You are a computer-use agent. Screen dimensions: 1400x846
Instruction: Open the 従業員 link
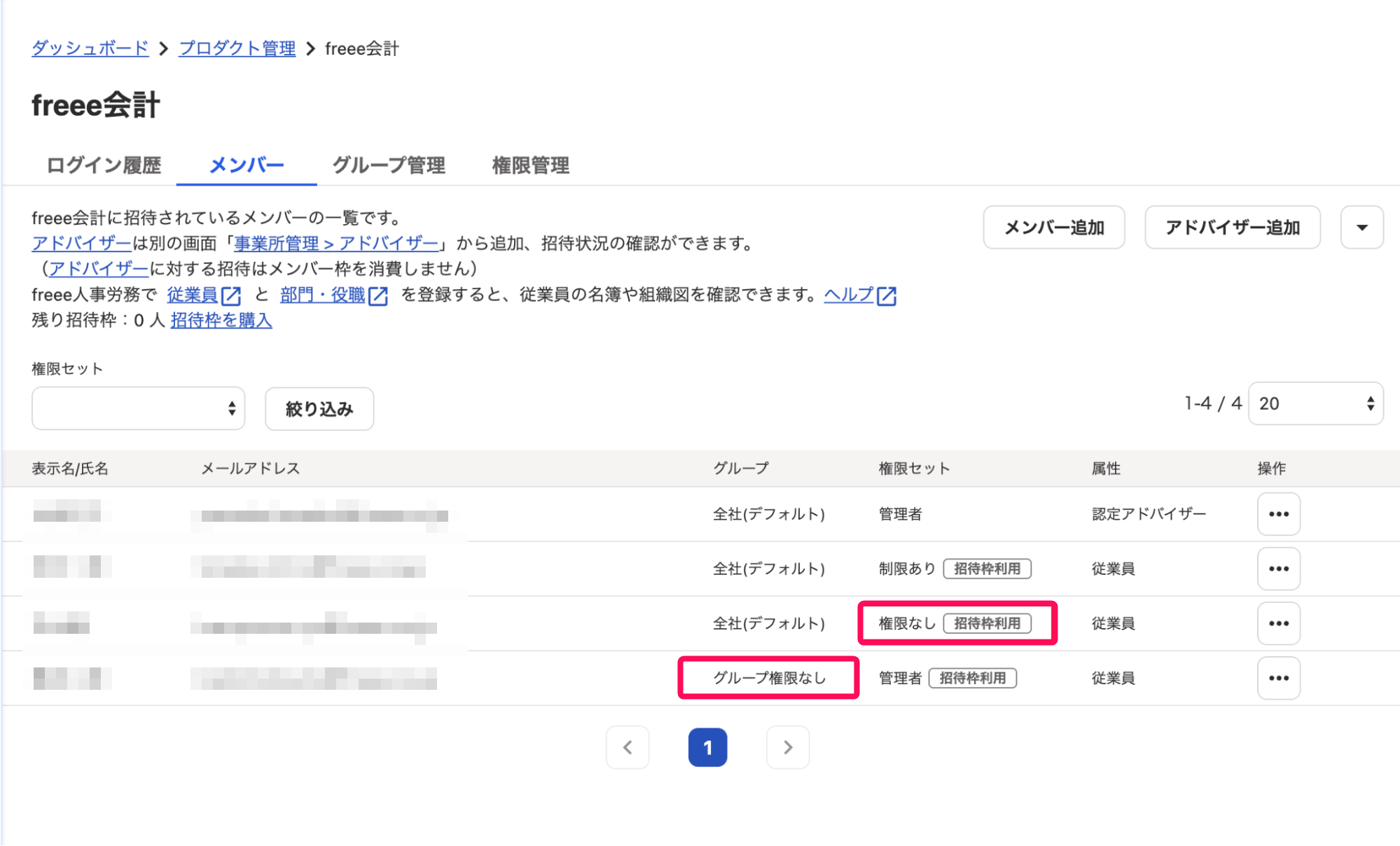tap(192, 295)
